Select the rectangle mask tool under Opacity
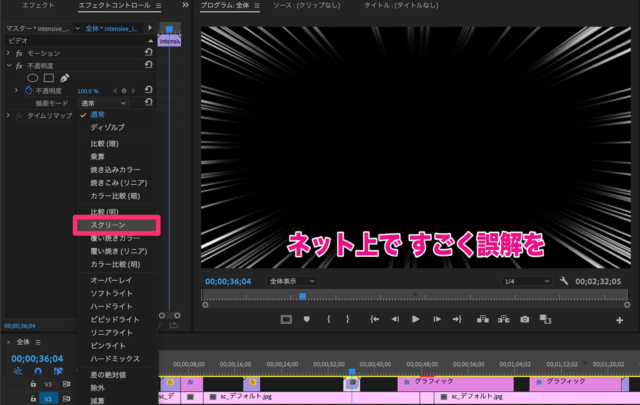Screen dimensions: 640x405 pos(48,78)
